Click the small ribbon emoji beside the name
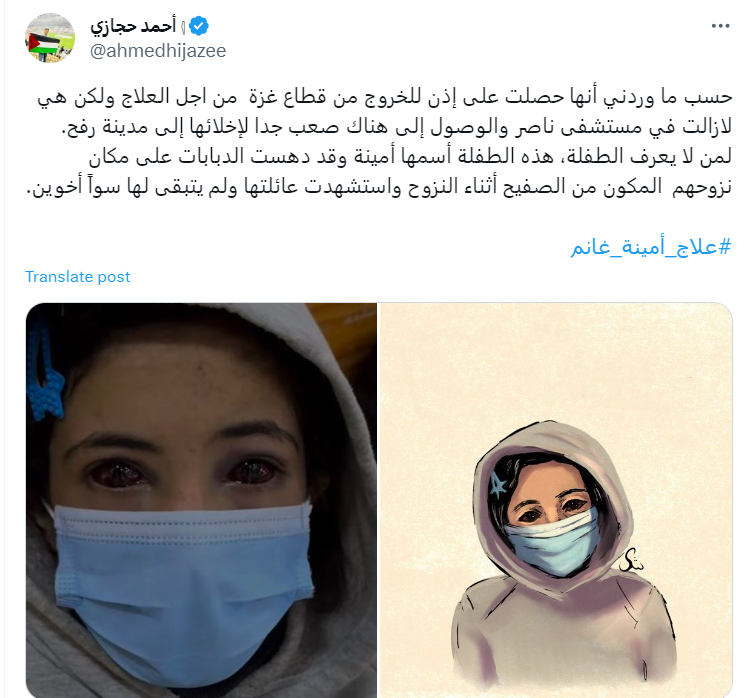 tap(183, 27)
